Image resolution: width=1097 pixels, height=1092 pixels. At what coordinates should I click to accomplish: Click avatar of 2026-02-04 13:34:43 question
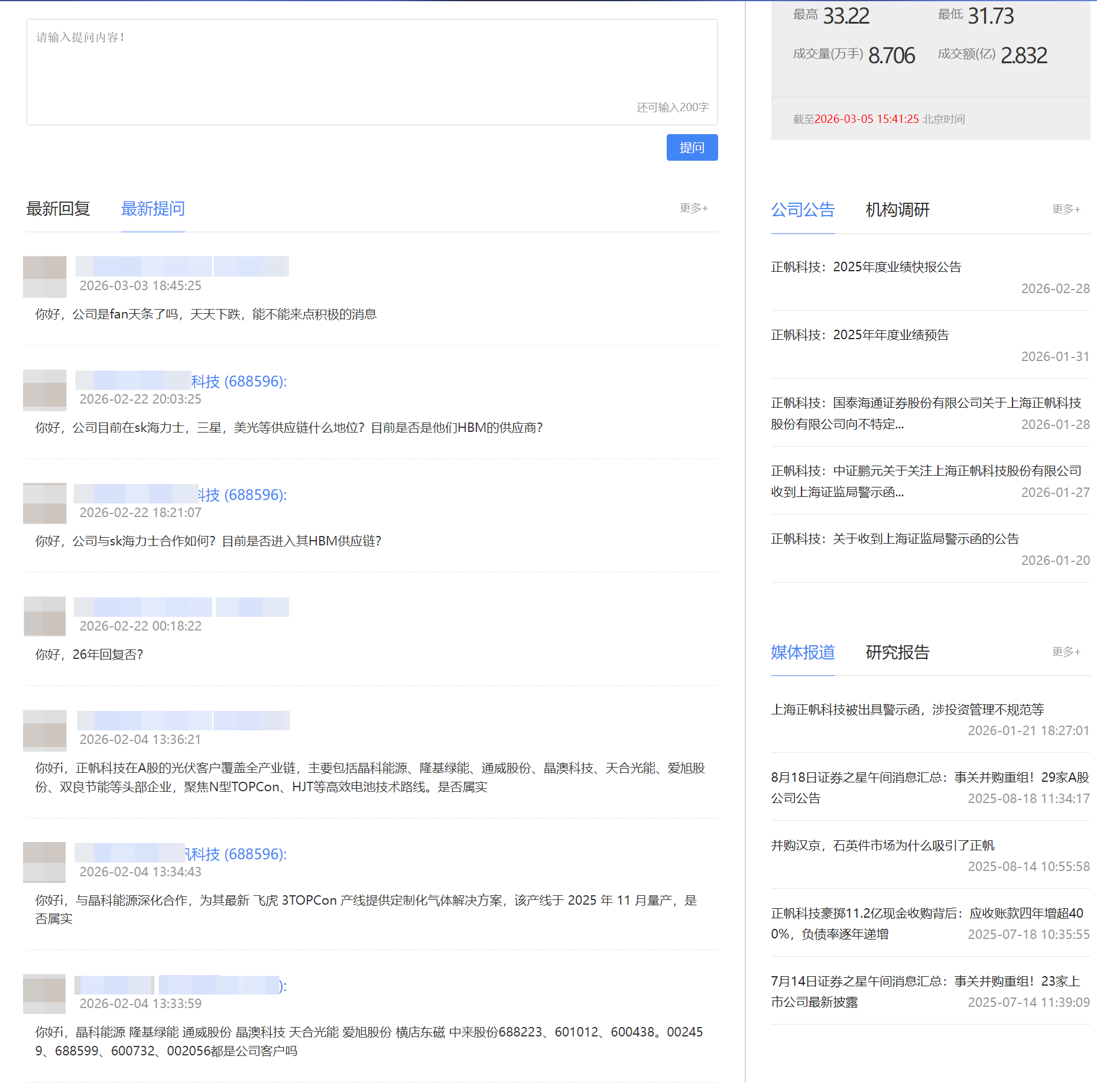(45, 863)
